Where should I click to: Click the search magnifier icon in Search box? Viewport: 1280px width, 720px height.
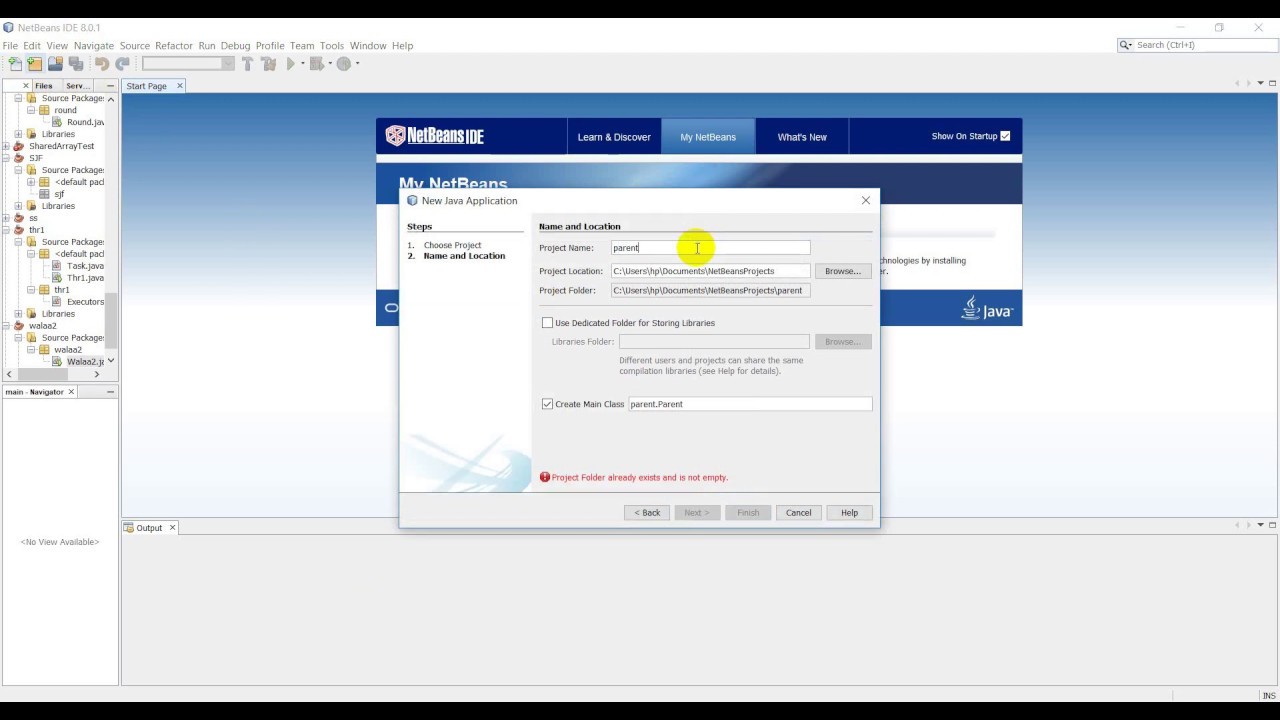1125,45
